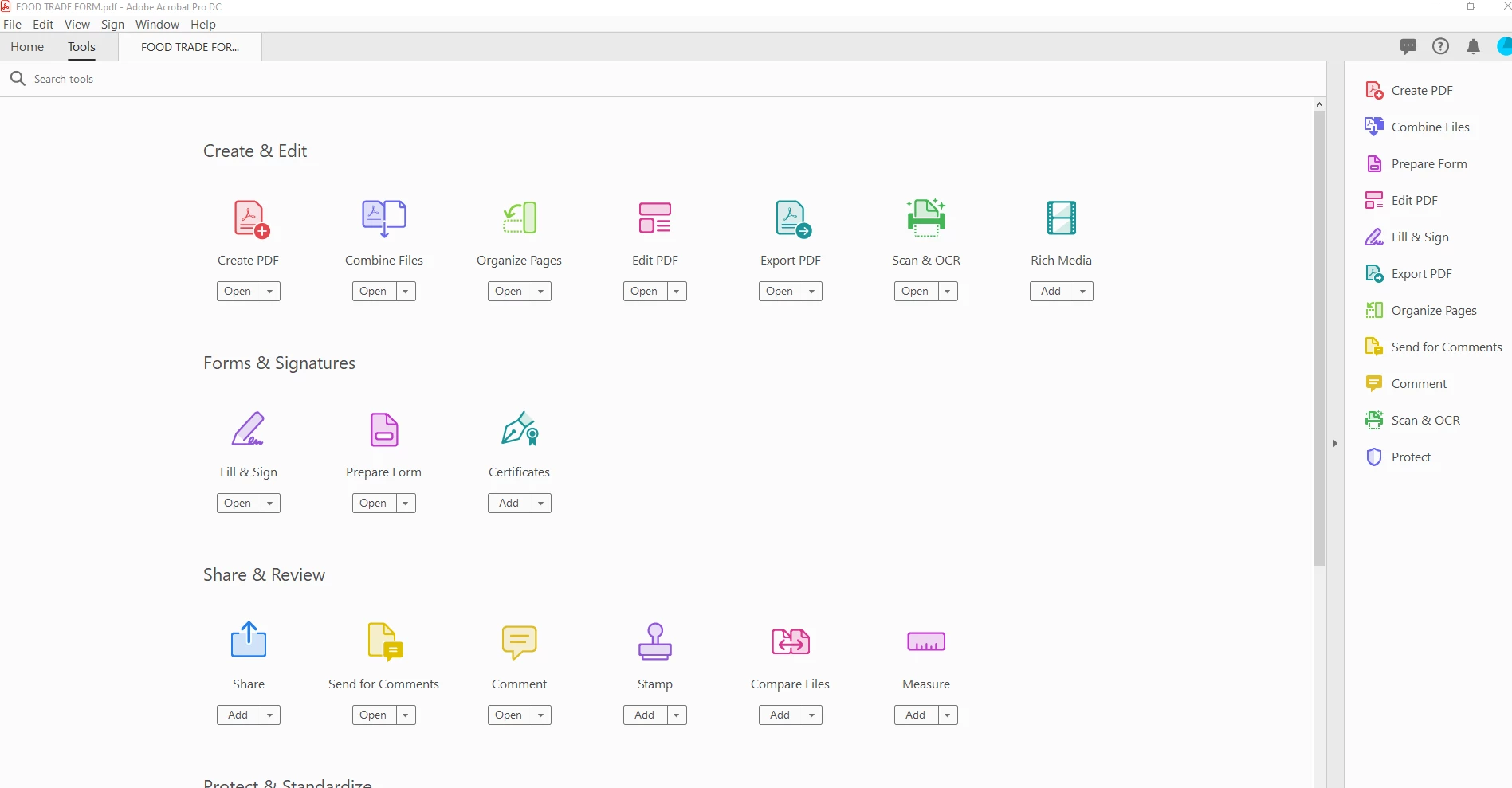
Task: Open the notifications bell icon
Action: pyautogui.click(x=1474, y=47)
